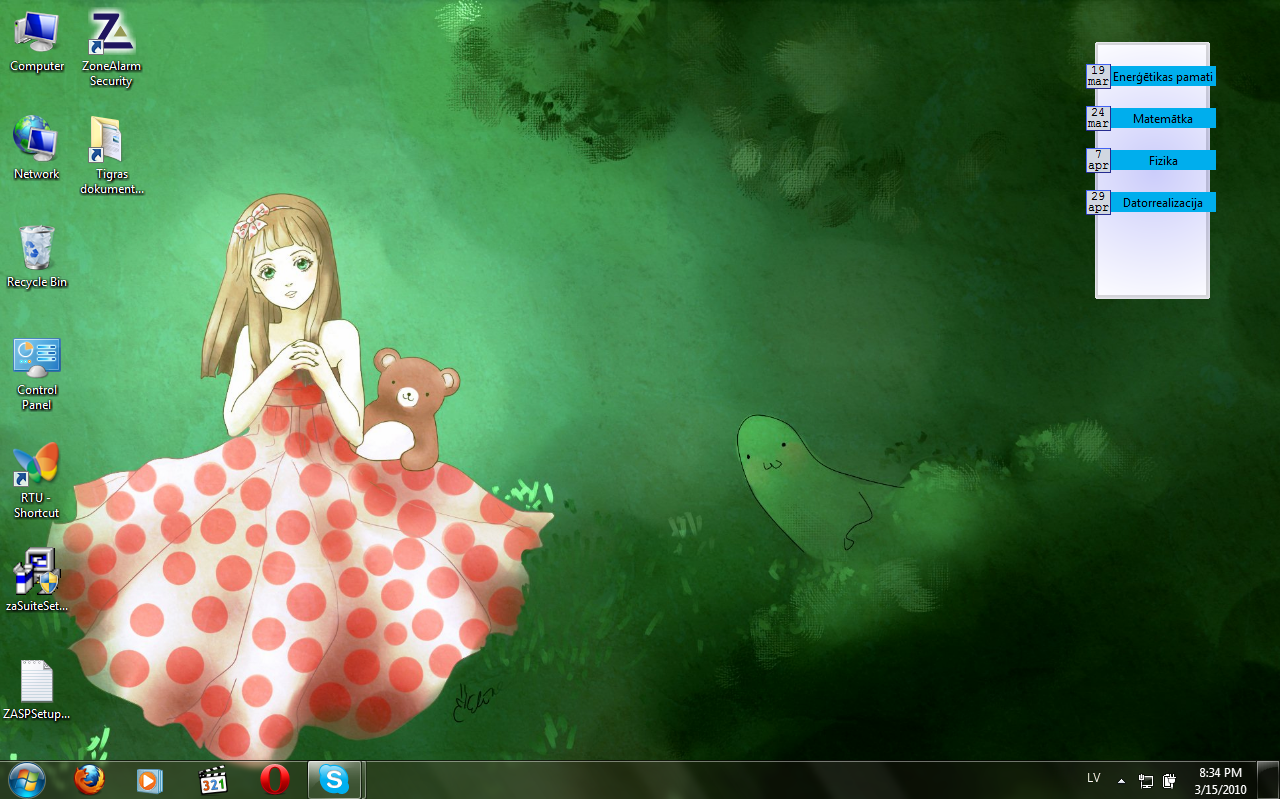Select the ZASPSetup text file icon

click(37, 690)
